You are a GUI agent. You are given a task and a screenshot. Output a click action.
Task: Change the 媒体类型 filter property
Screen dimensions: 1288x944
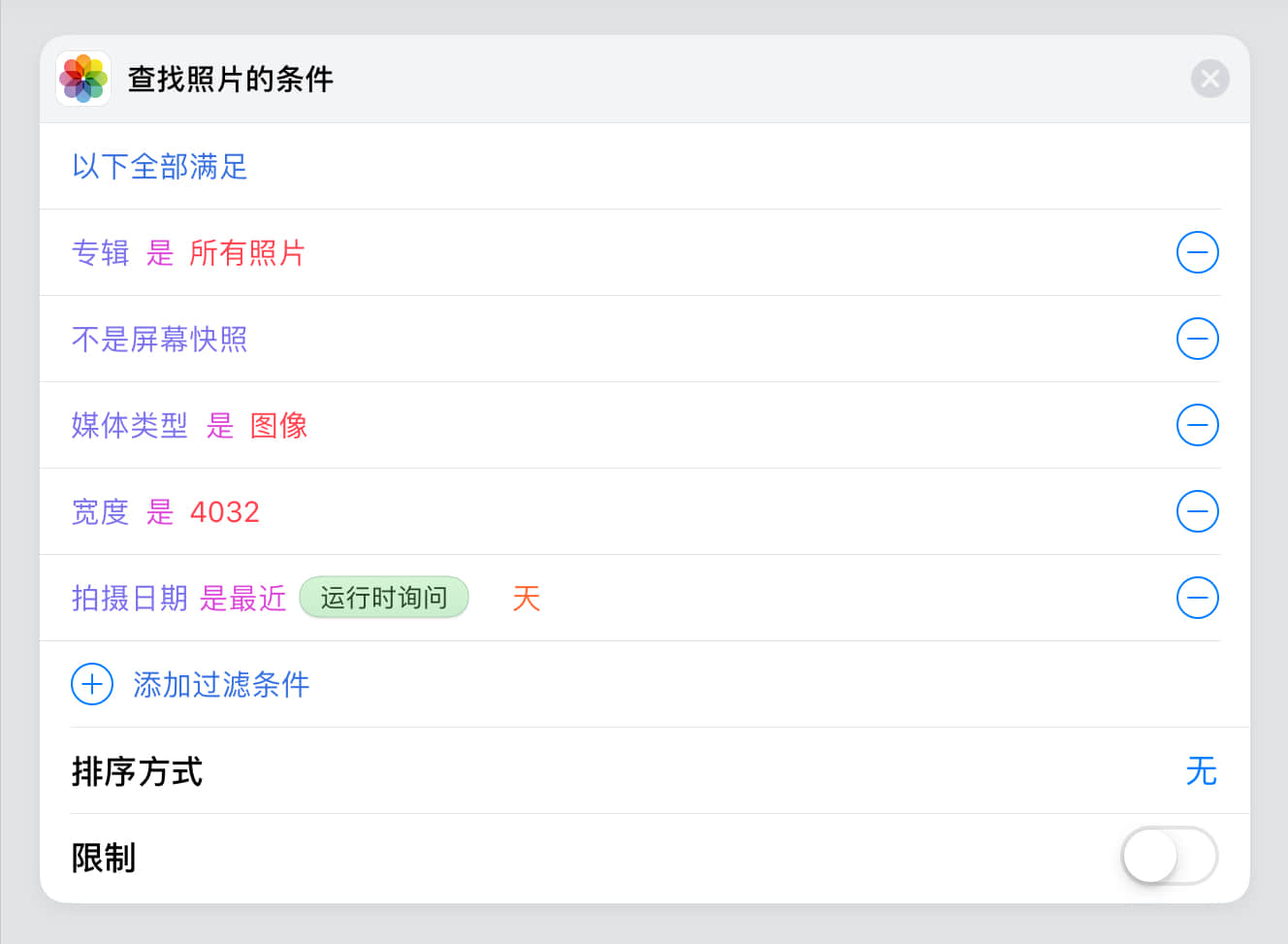(129, 426)
